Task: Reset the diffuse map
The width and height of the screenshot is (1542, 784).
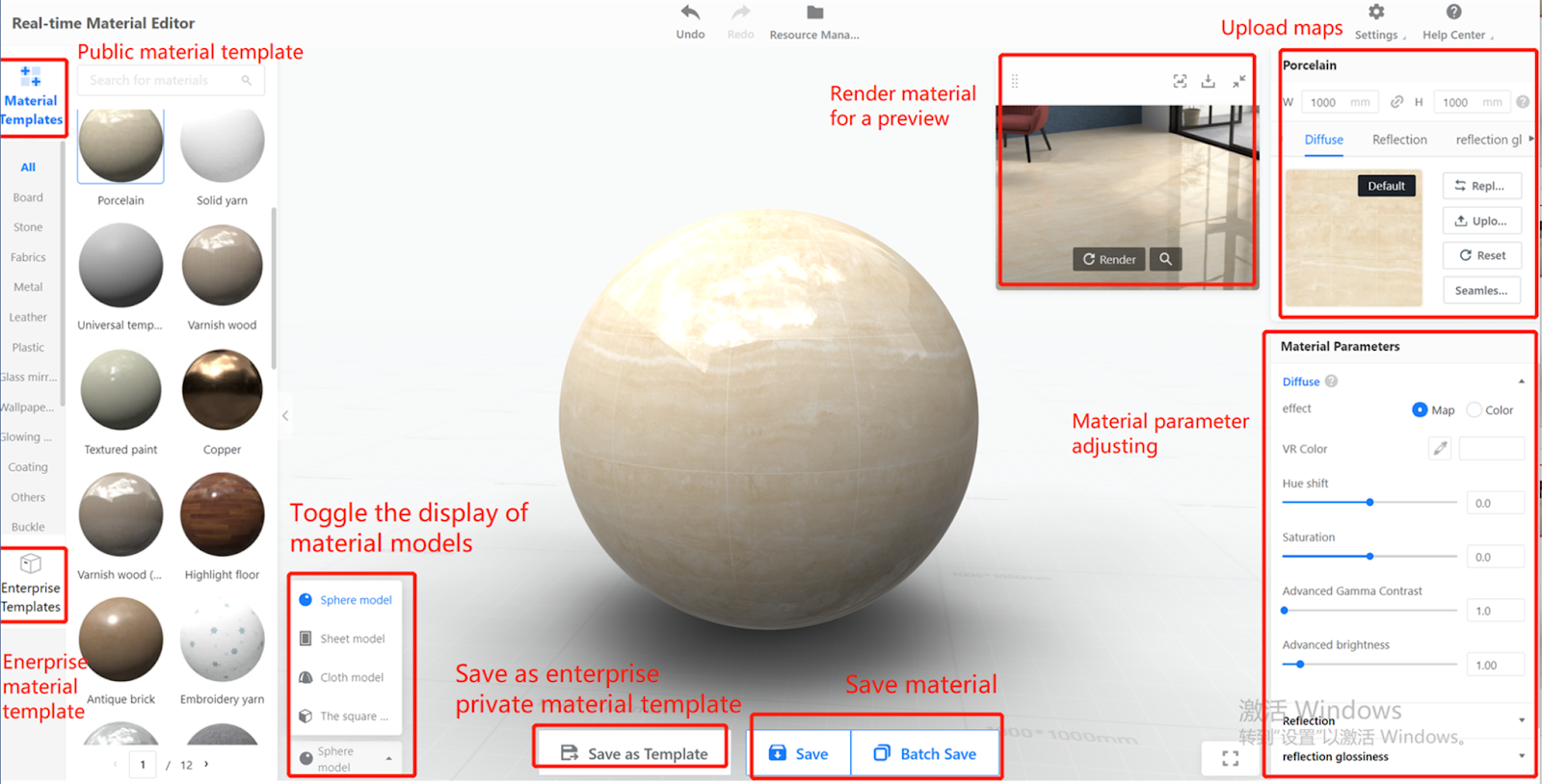Action: click(x=1481, y=255)
